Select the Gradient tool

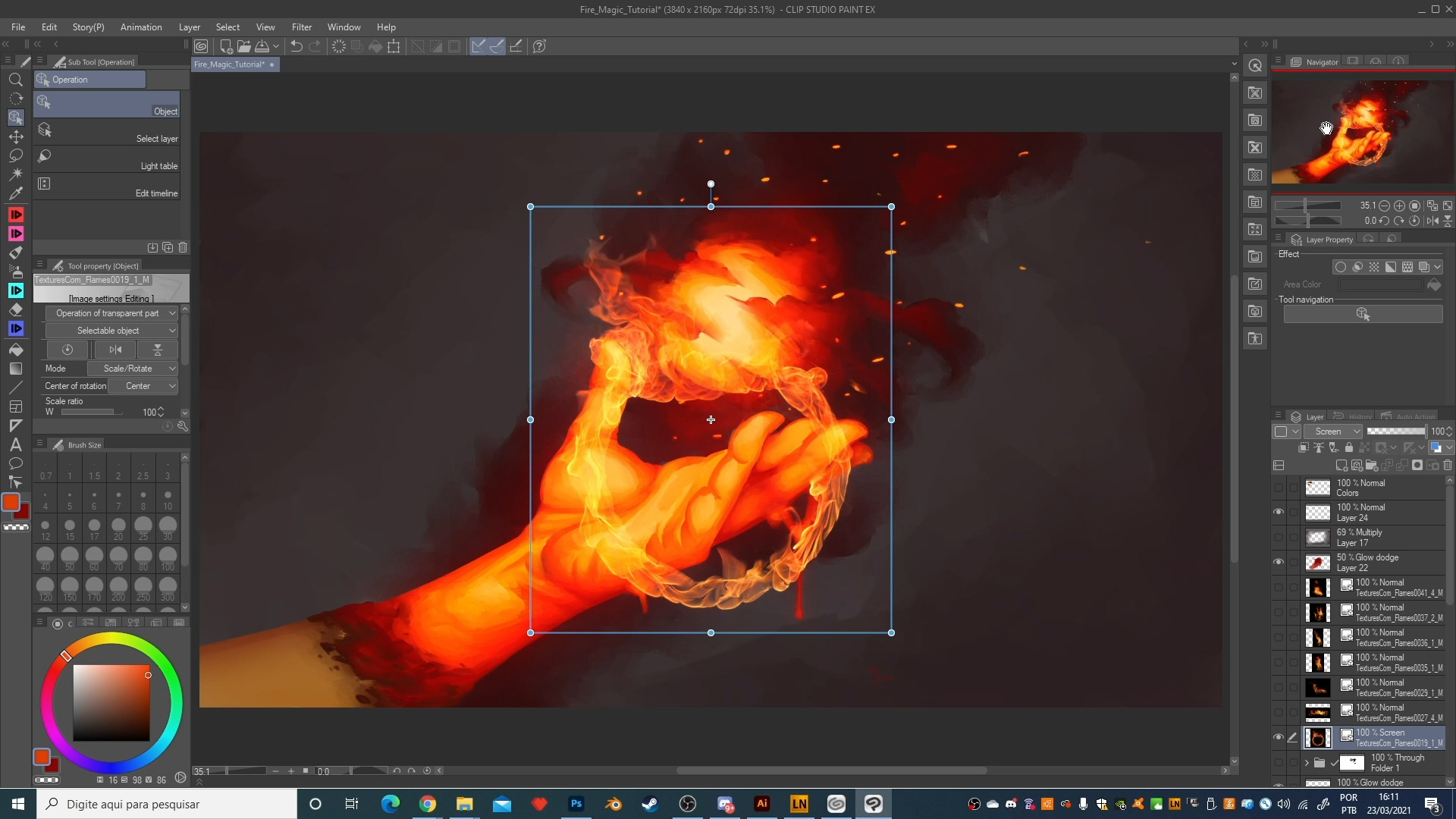pyautogui.click(x=15, y=369)
